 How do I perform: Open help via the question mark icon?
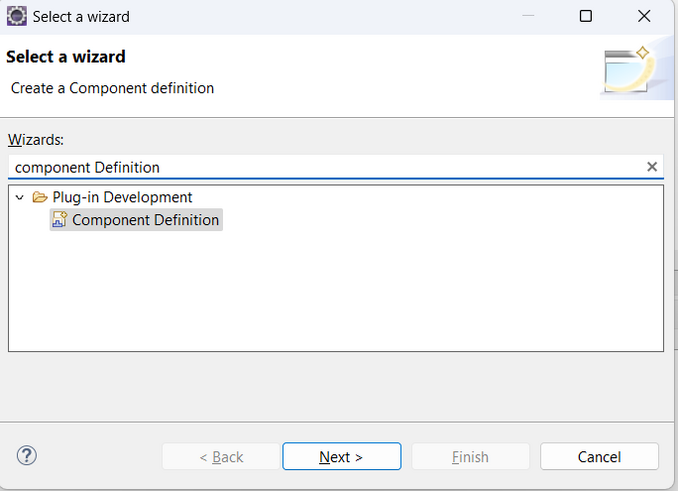(x=27, y=456)
